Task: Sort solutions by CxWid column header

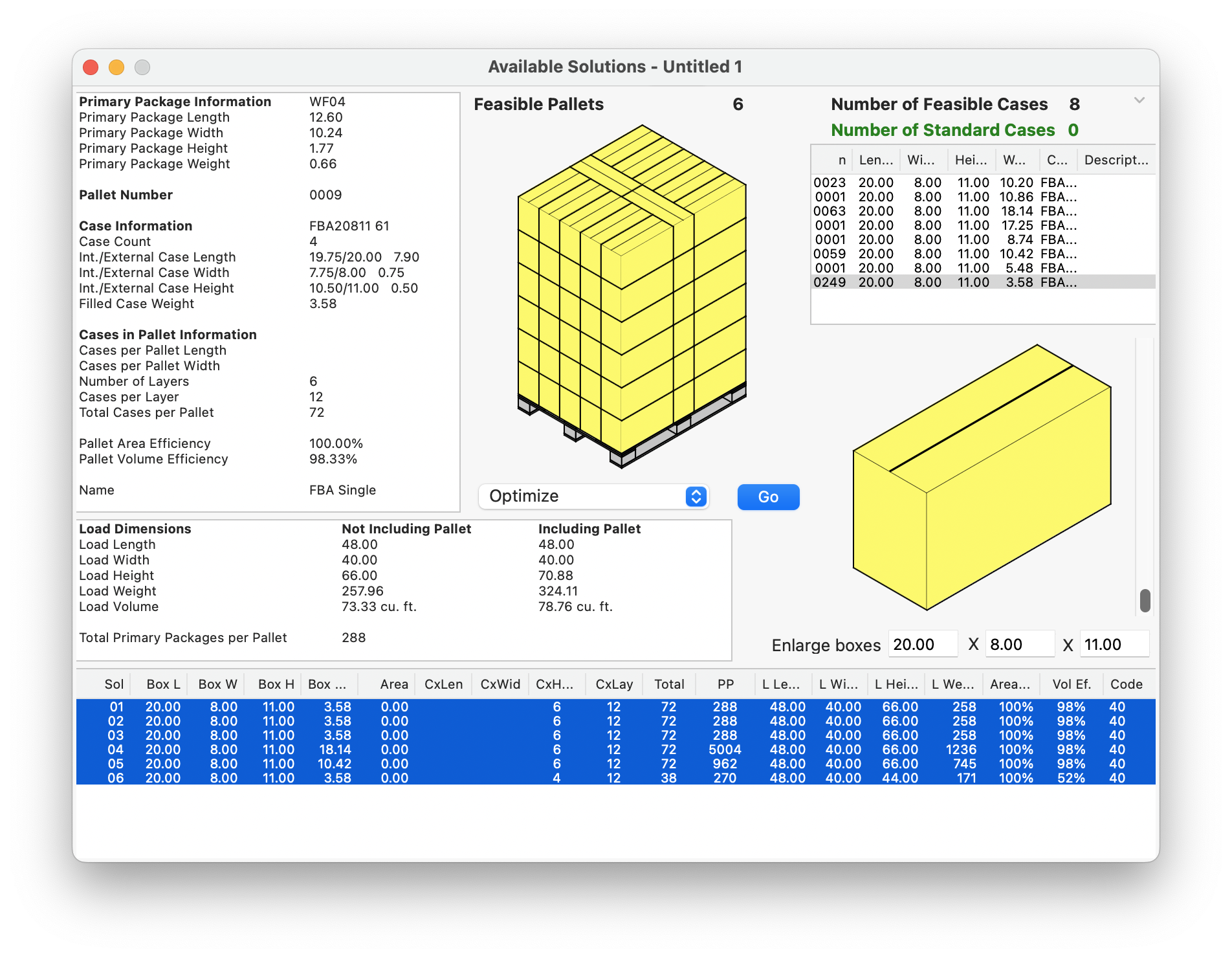Action: pyautogui.click(x=500, y=684)
